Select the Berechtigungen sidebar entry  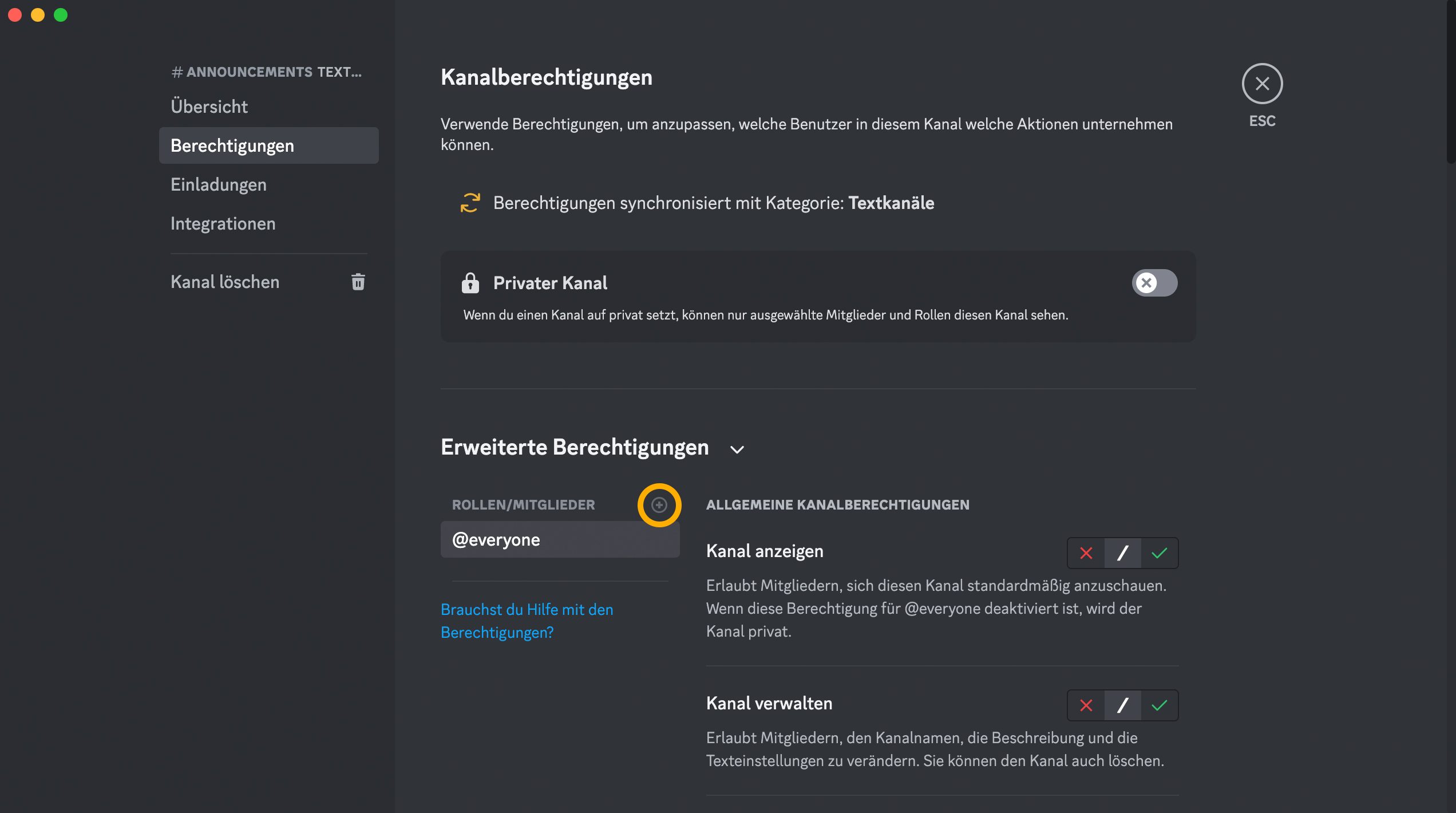coord(232,145)
